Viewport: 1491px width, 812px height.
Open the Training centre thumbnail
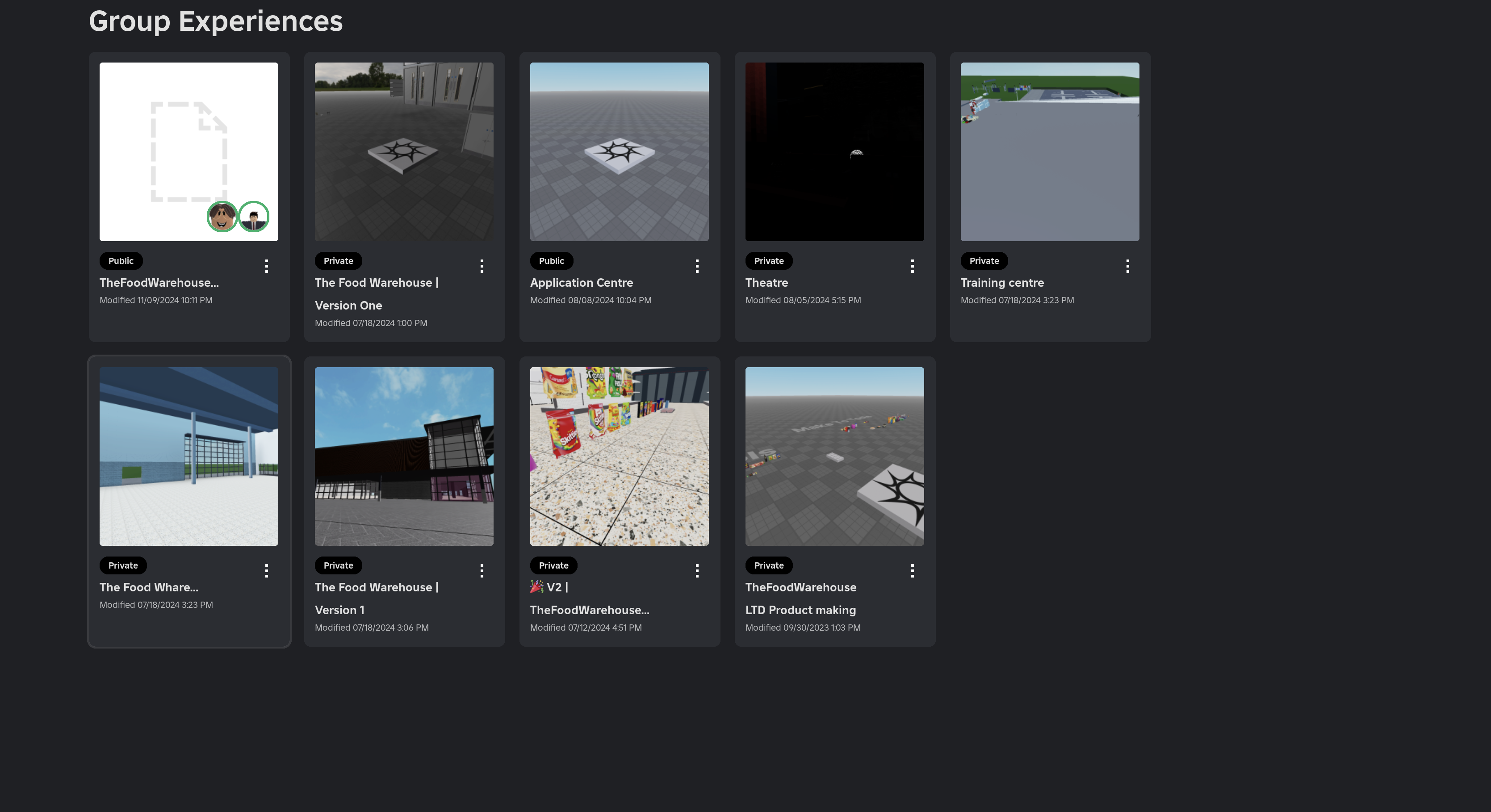click(1049, 151)
